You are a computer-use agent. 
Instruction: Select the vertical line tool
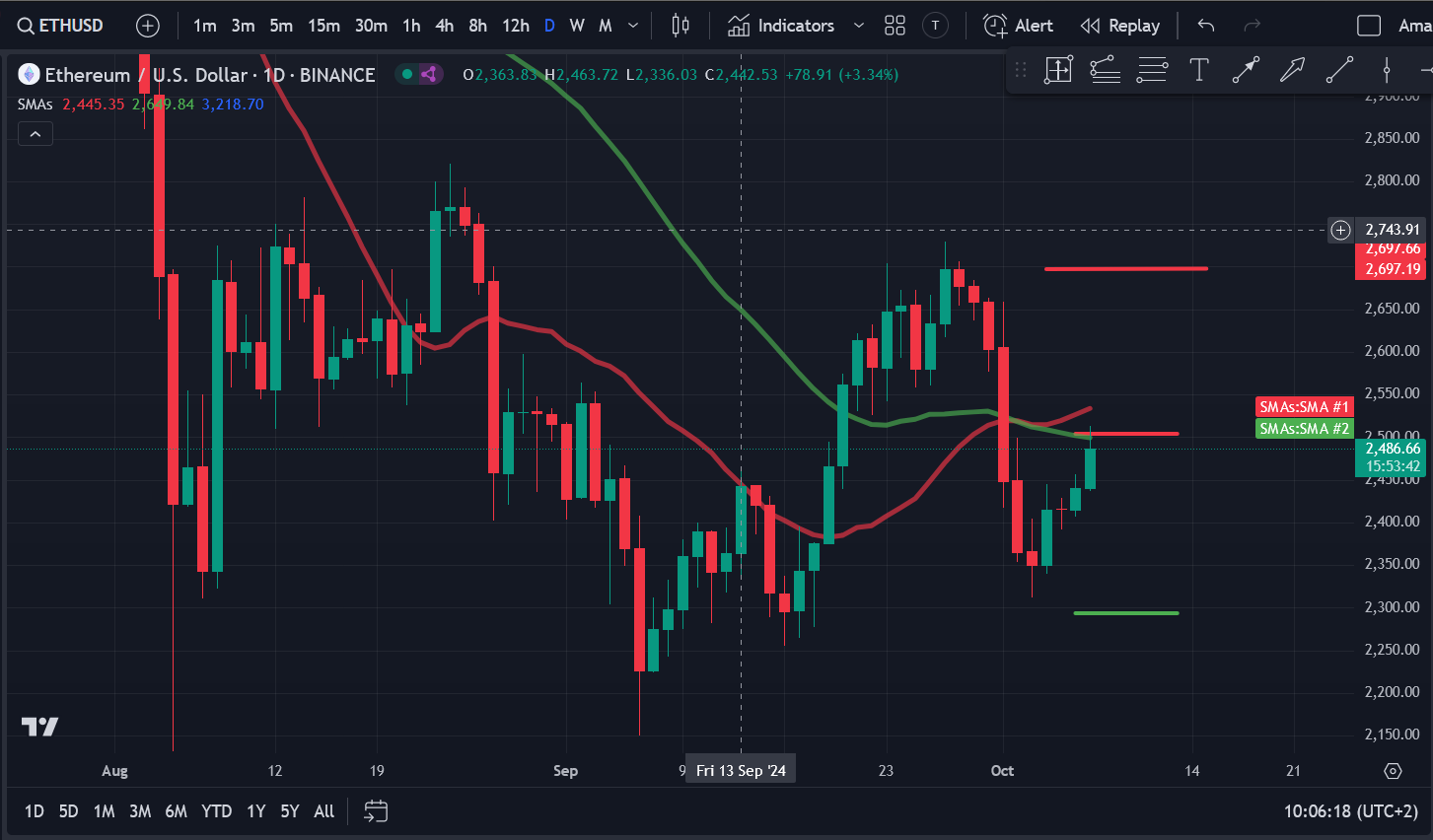[1387, 70]
